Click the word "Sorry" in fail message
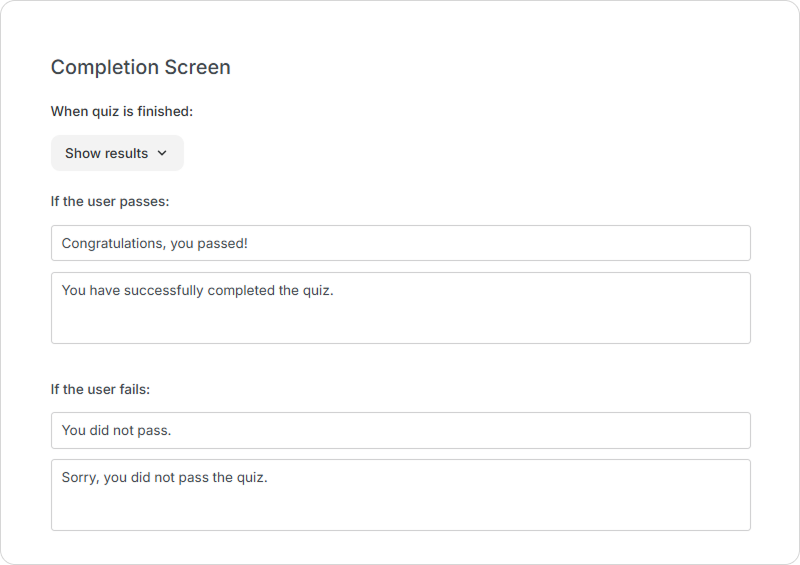This screenshot has width=800, height=565. click(x=79, y=477)
